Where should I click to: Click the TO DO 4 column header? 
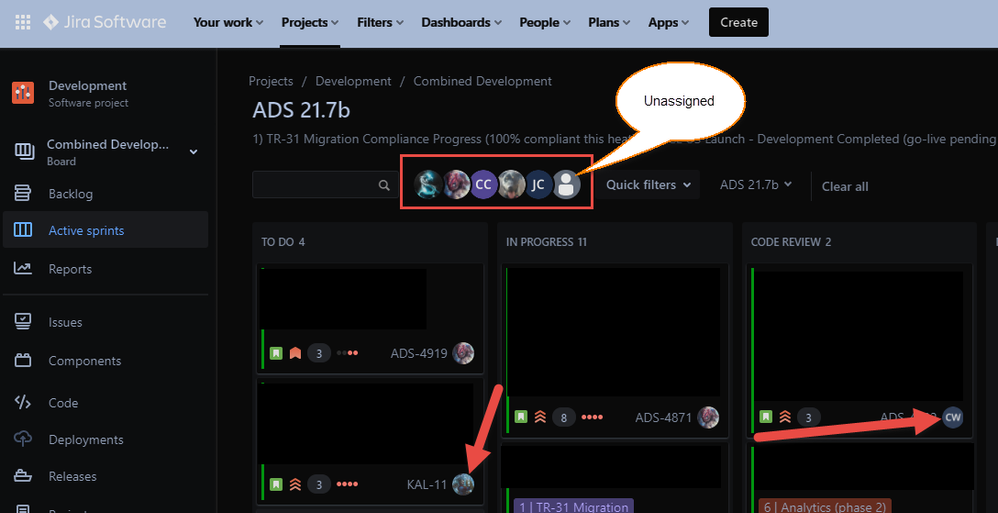point(284,242)
